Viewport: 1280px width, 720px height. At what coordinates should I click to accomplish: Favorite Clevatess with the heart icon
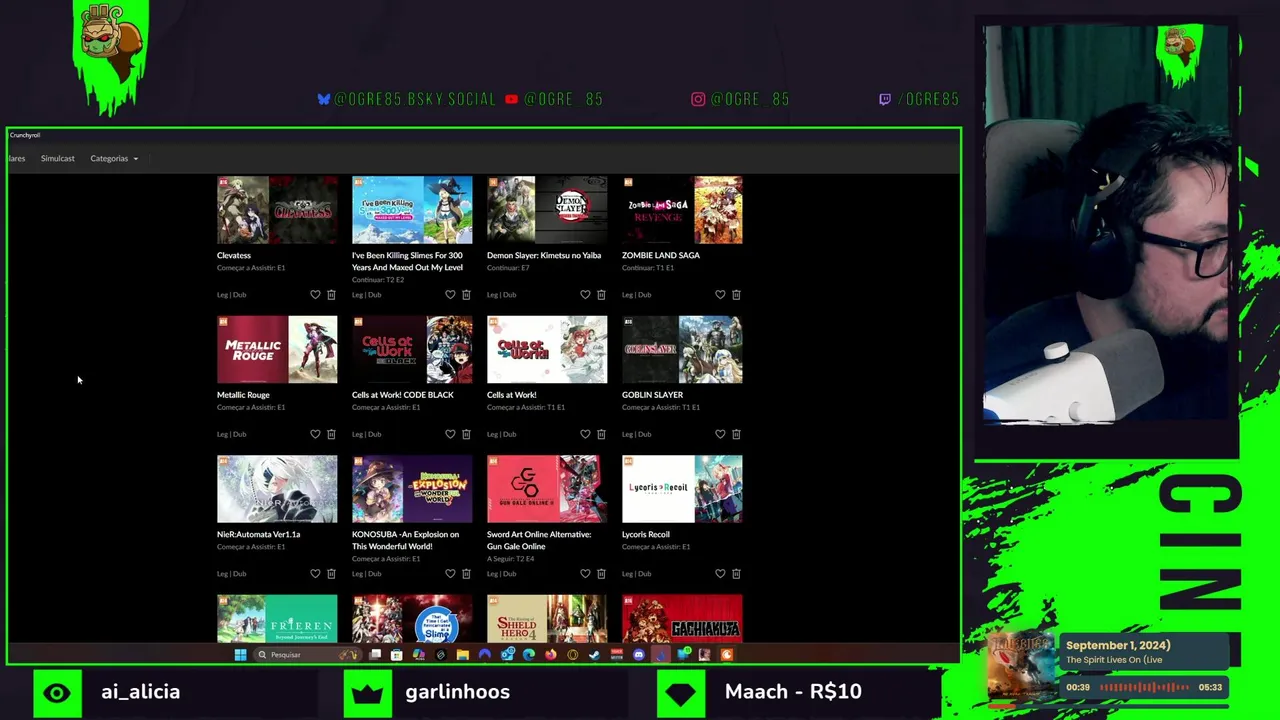pos(315,295)
